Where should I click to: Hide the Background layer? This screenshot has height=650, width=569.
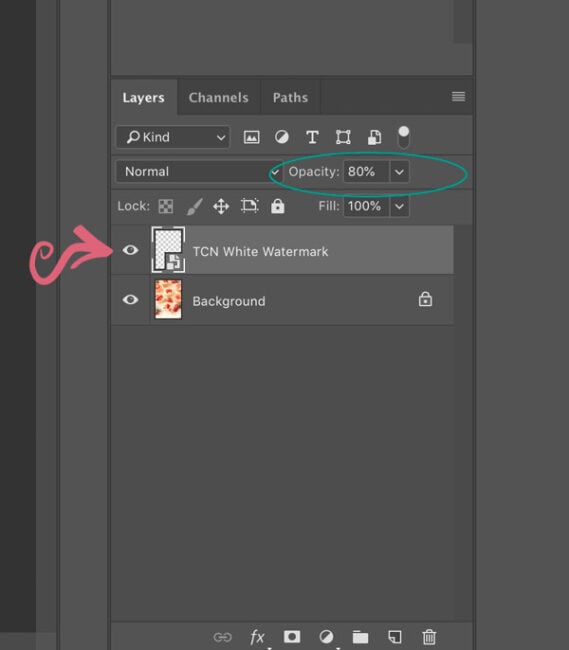coord(130,299)
